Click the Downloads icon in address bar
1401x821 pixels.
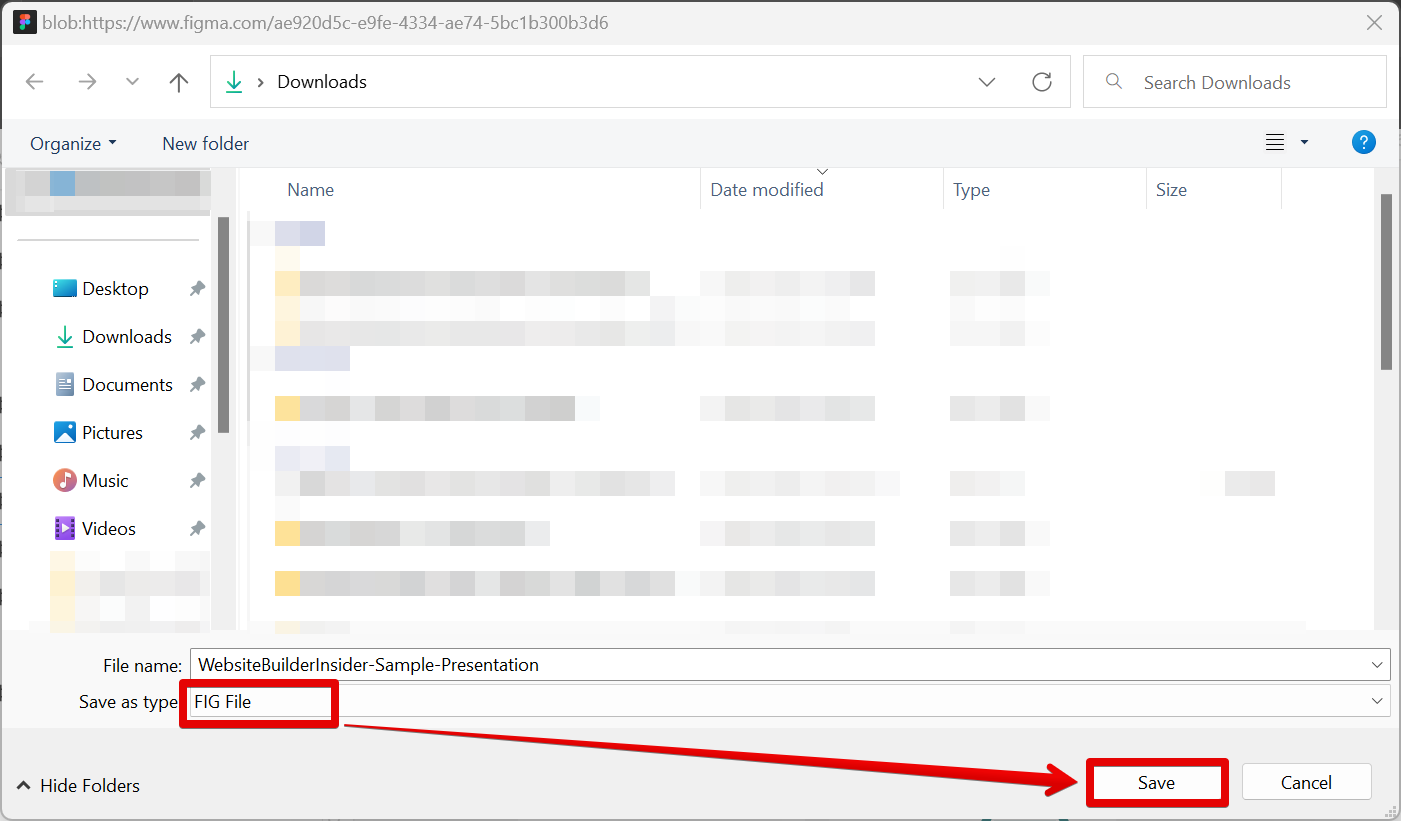coord(234,82)
